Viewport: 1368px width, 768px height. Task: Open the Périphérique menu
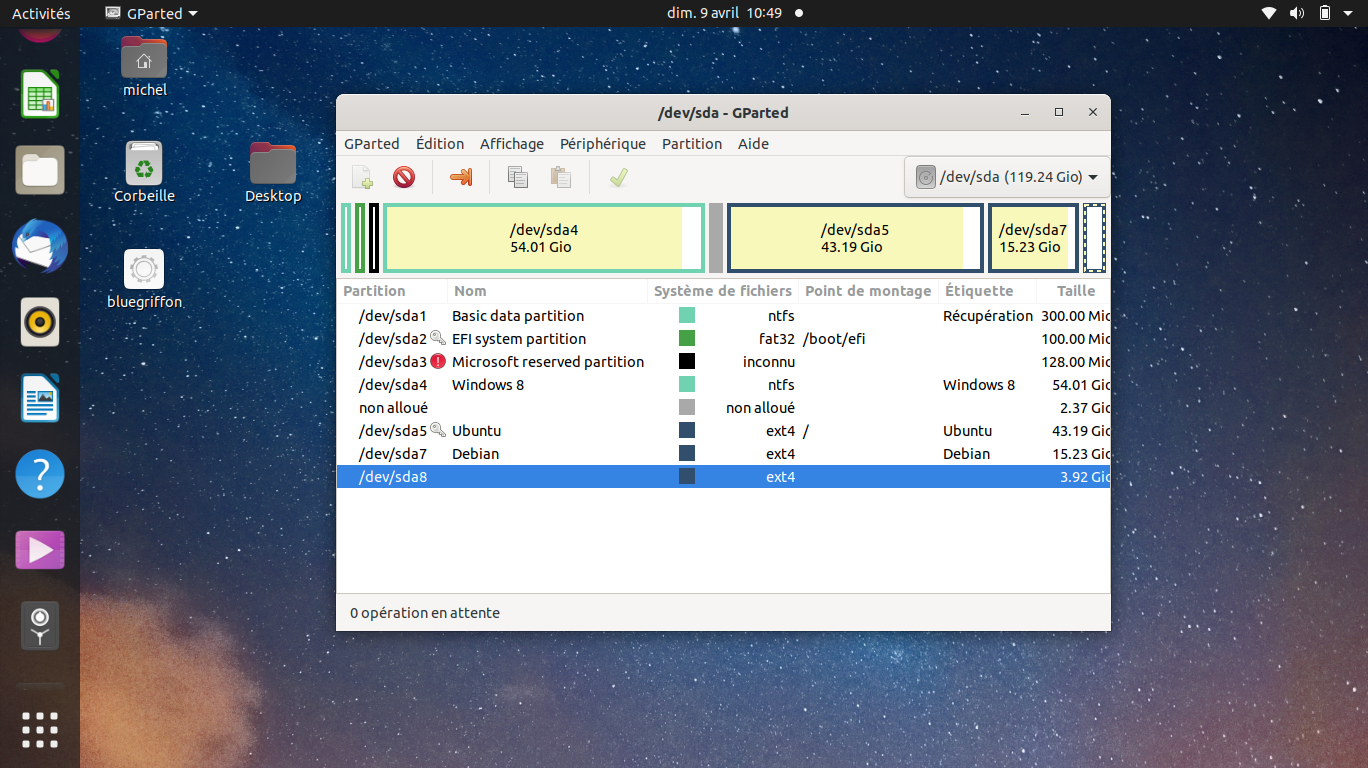602,144
